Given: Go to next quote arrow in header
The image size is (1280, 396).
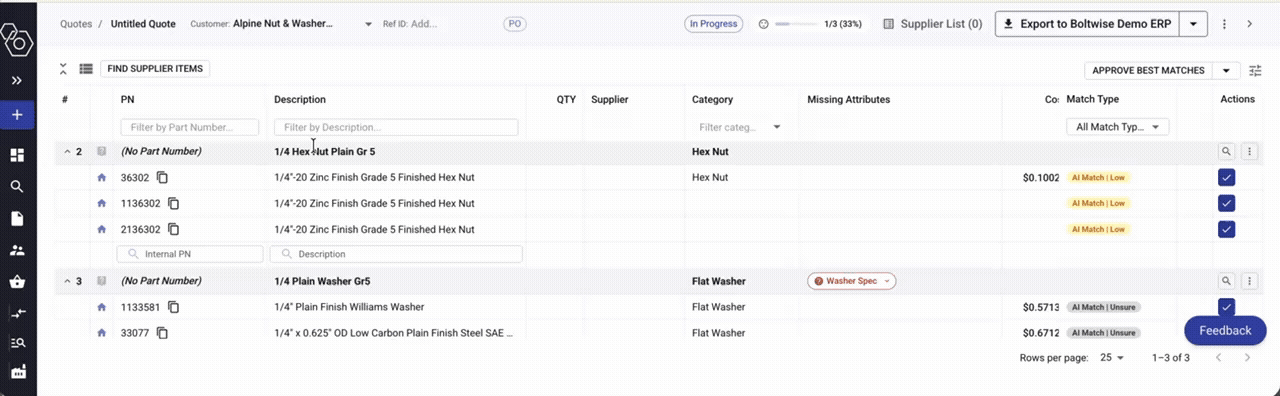Looking at the screenshot, I should pos(1249,23).
